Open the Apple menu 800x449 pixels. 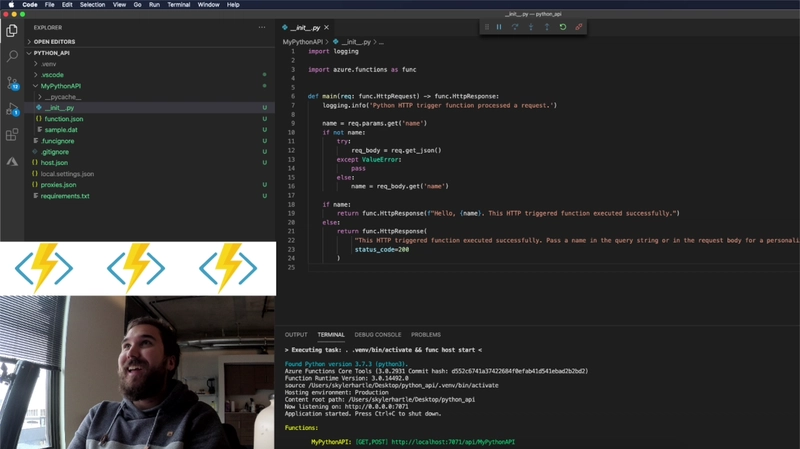[x=11, y=5]
